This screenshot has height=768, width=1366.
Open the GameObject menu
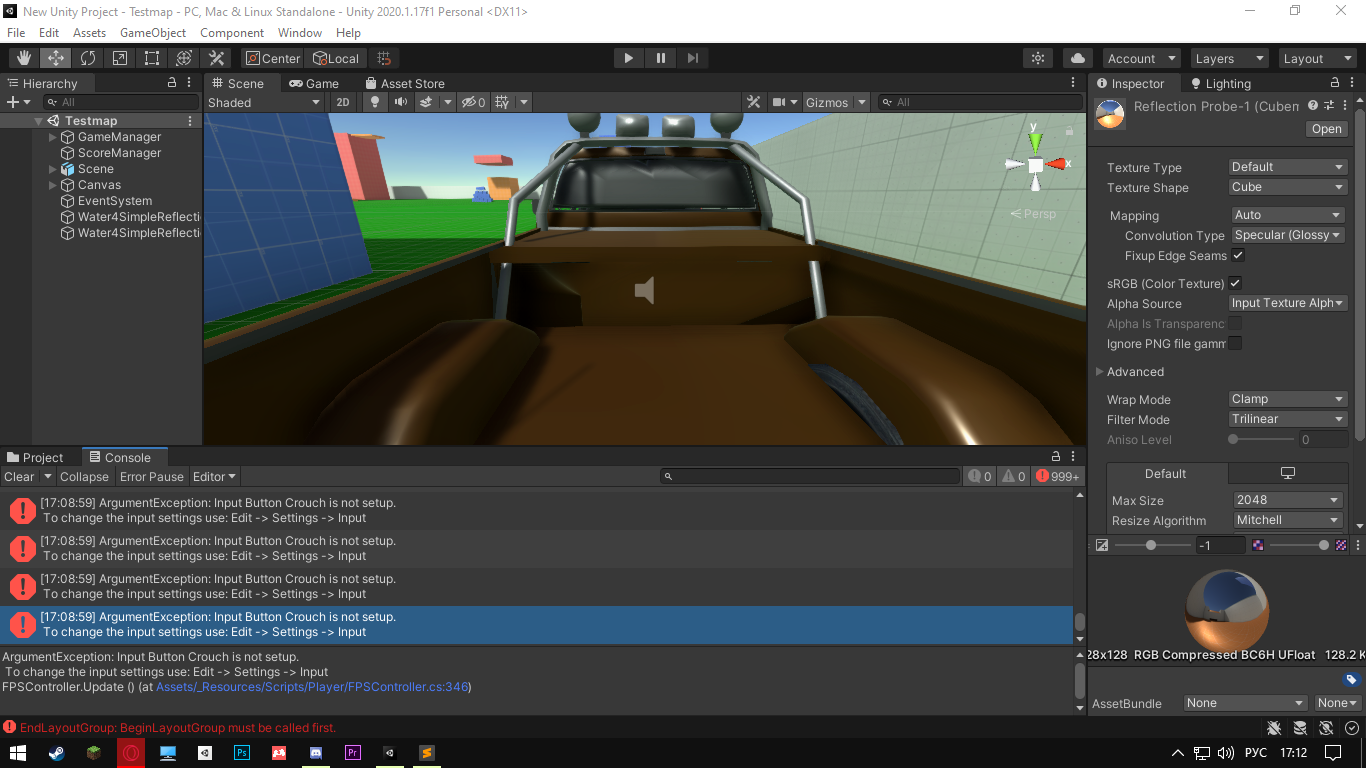point(153,33)
